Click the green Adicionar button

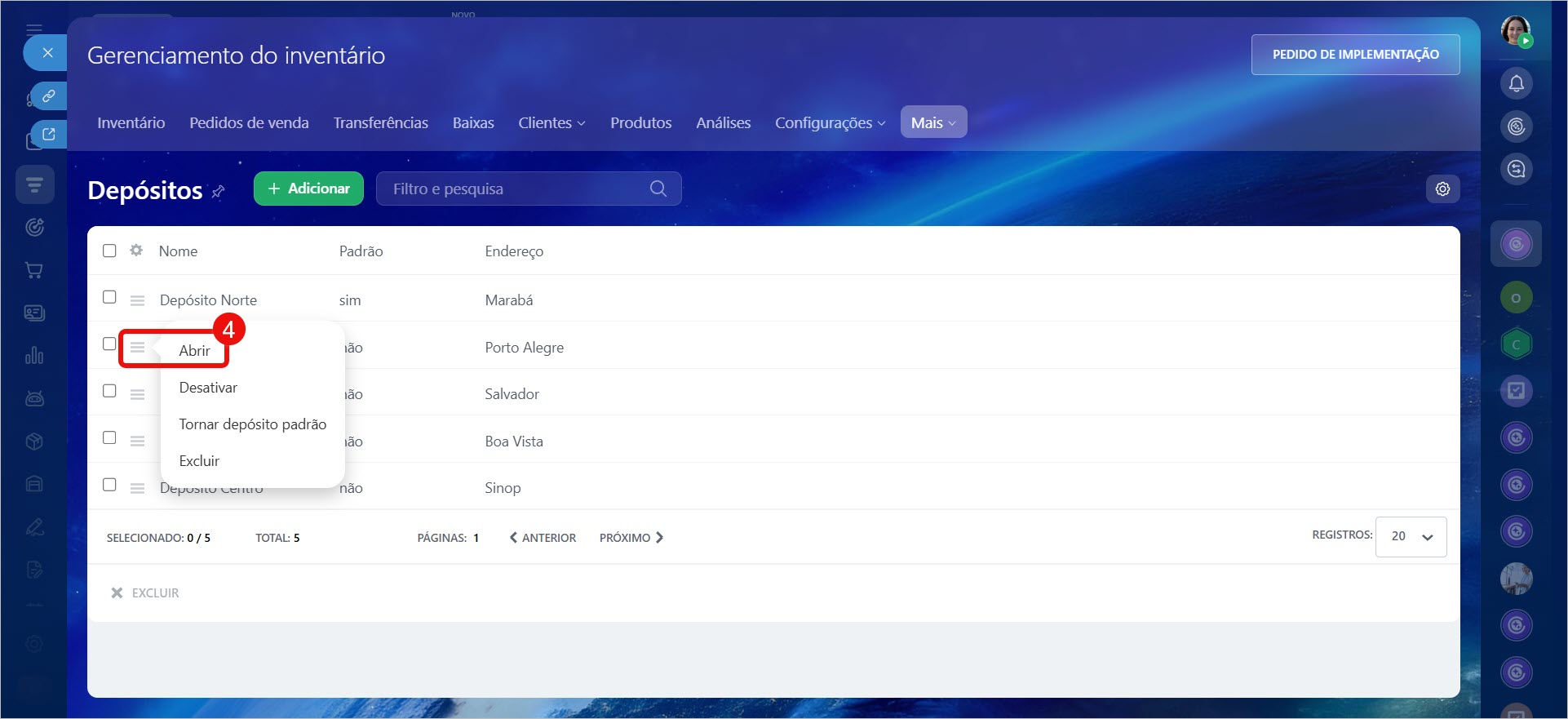(308, 189)
